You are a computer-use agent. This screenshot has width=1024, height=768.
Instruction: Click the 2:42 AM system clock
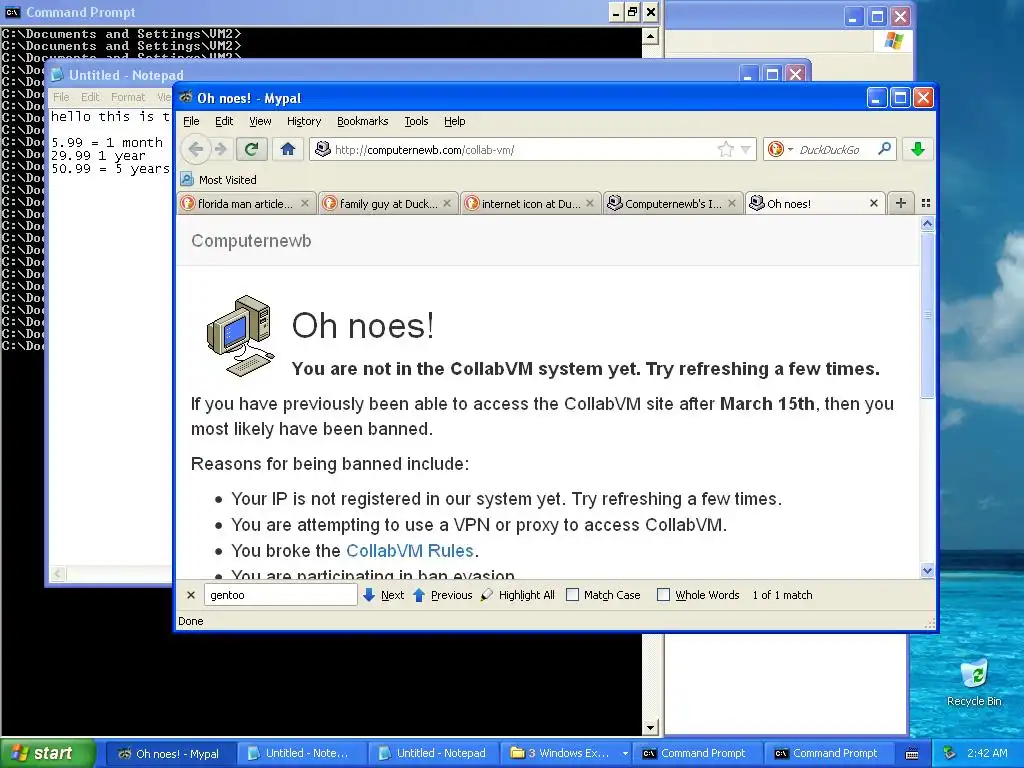click(987, 753)
